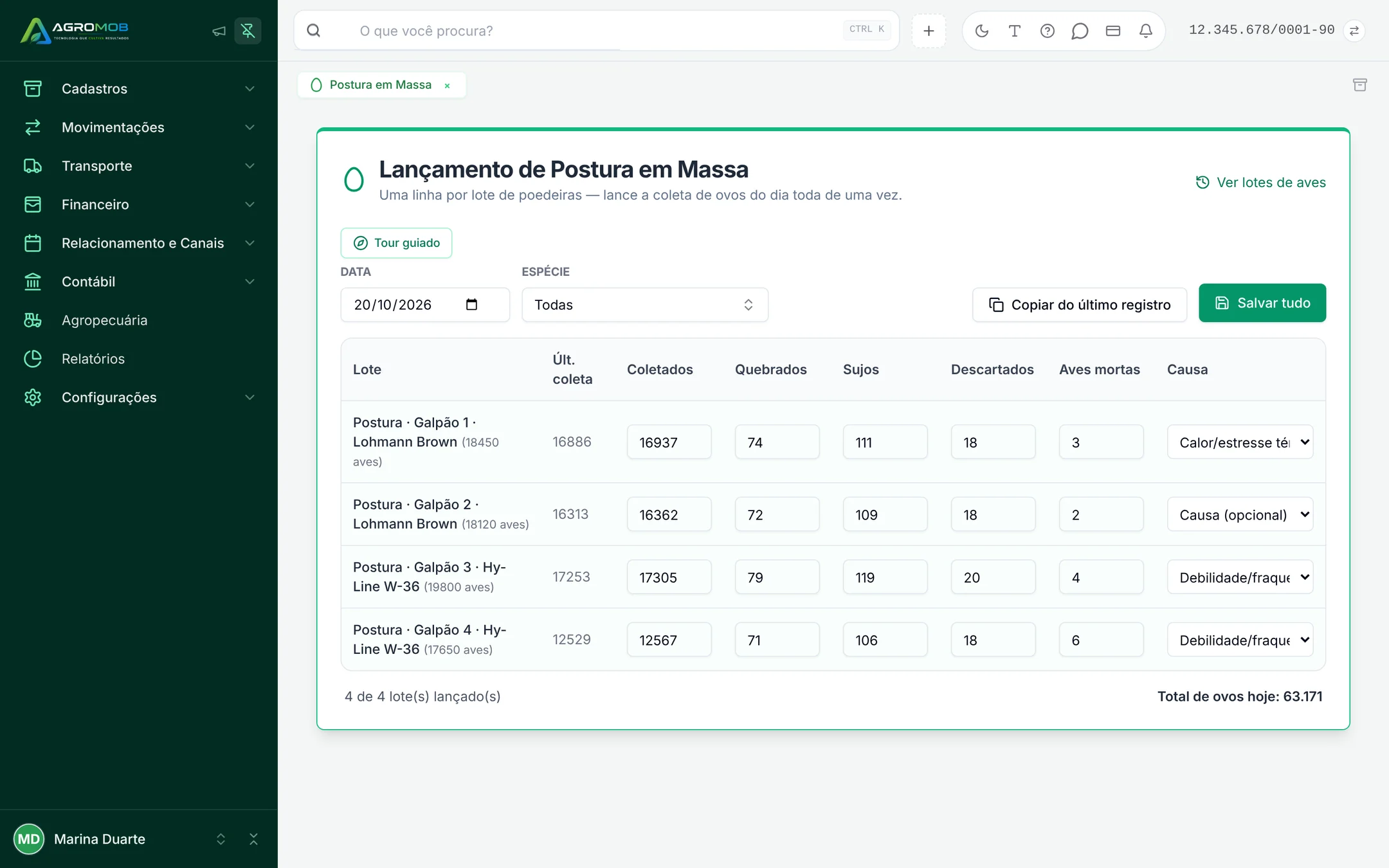Click the Coletados field showing 16937

click(x=669, y=442)
